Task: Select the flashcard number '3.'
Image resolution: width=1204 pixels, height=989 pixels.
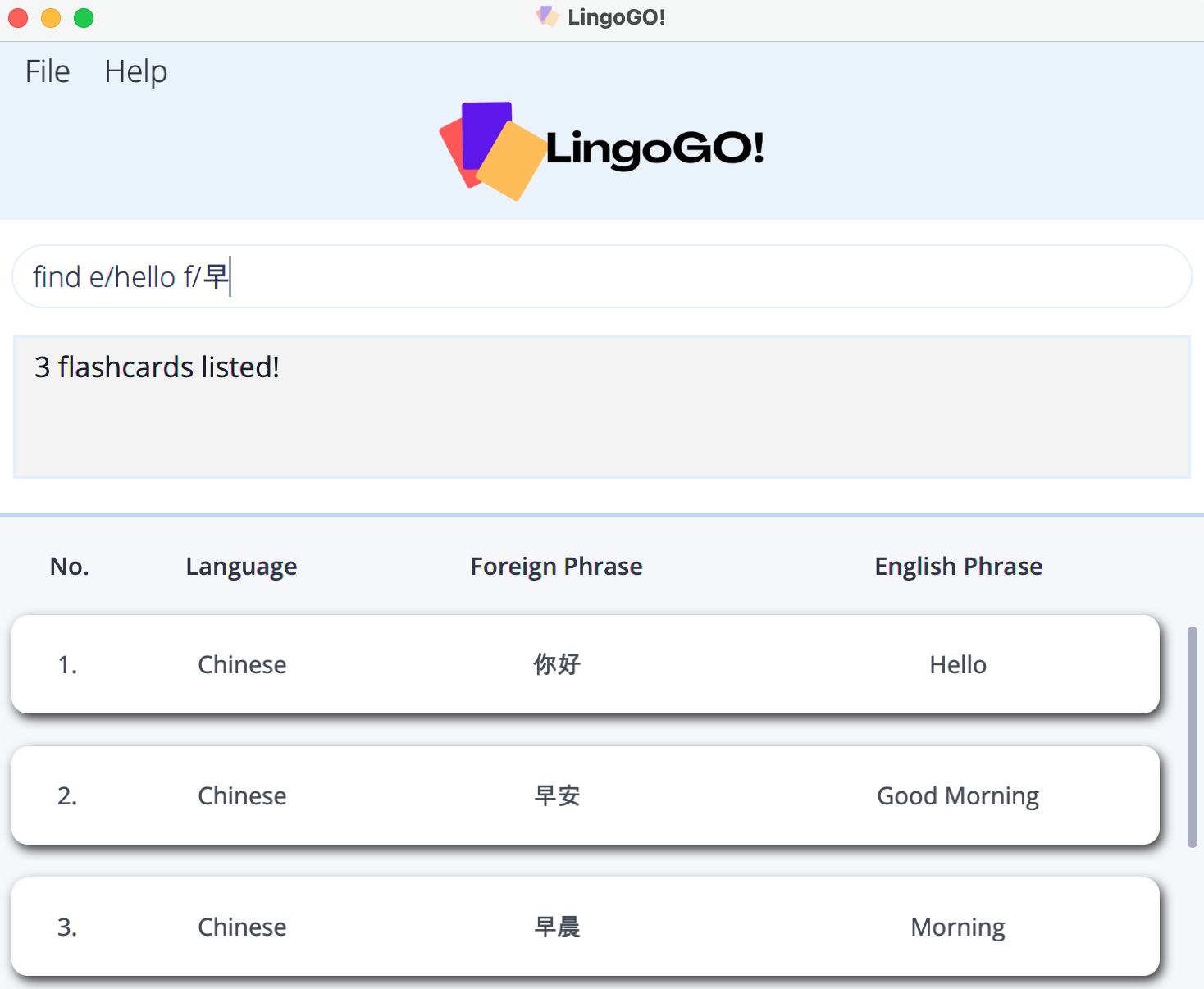Action: [67, 927]
